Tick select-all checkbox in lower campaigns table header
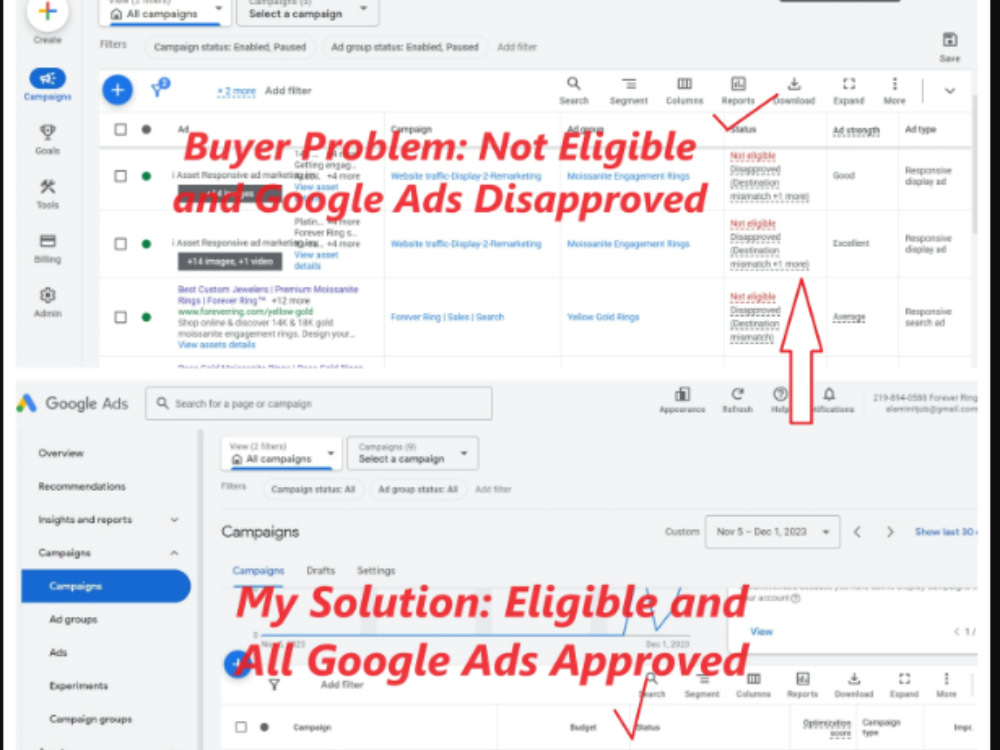1000x750 pixels. coord(241,727)
